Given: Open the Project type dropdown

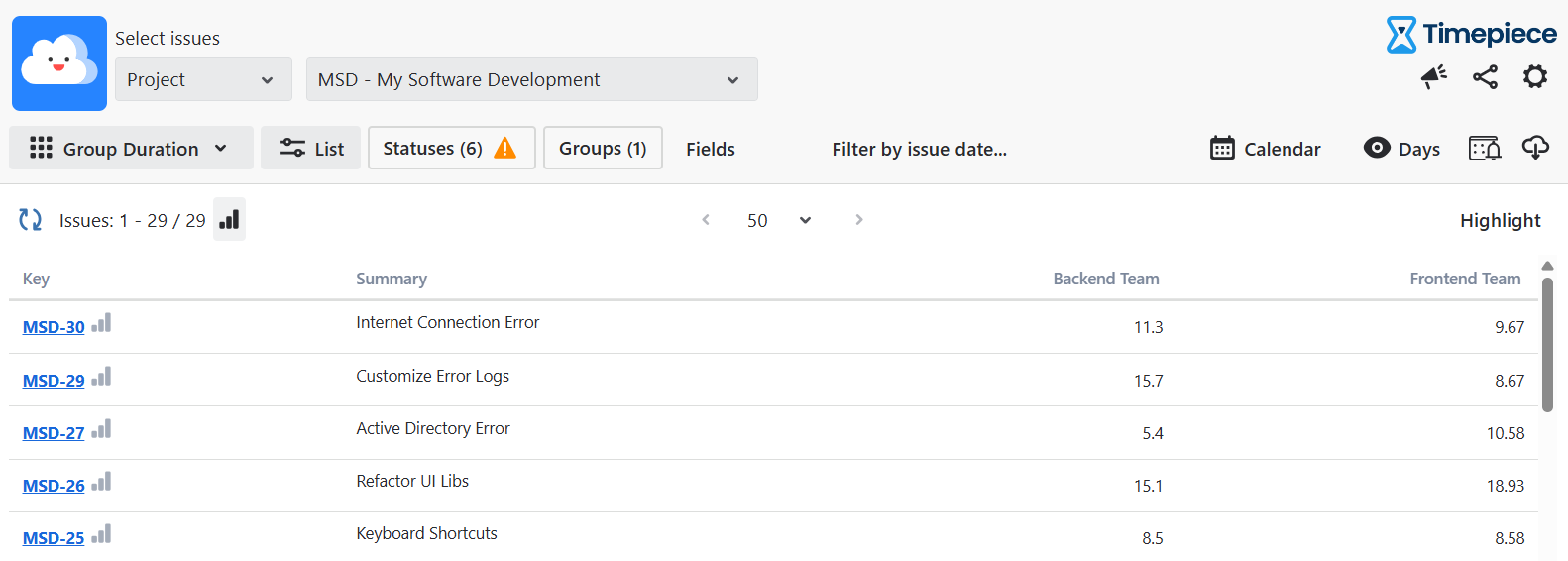Looking at the screenshot, I should click(203, 79).
